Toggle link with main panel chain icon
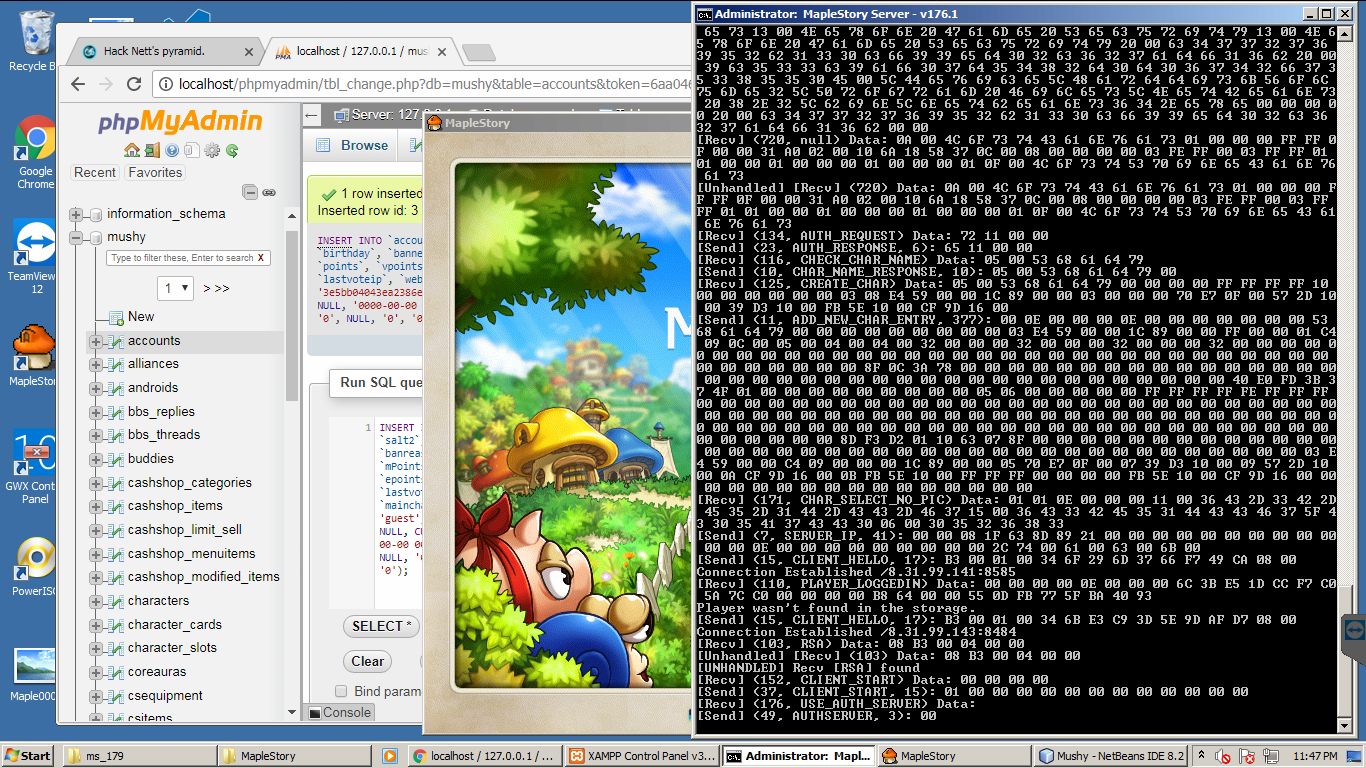Image resolution: width=1366 pixels, height=768 pixels. point(269,192)
